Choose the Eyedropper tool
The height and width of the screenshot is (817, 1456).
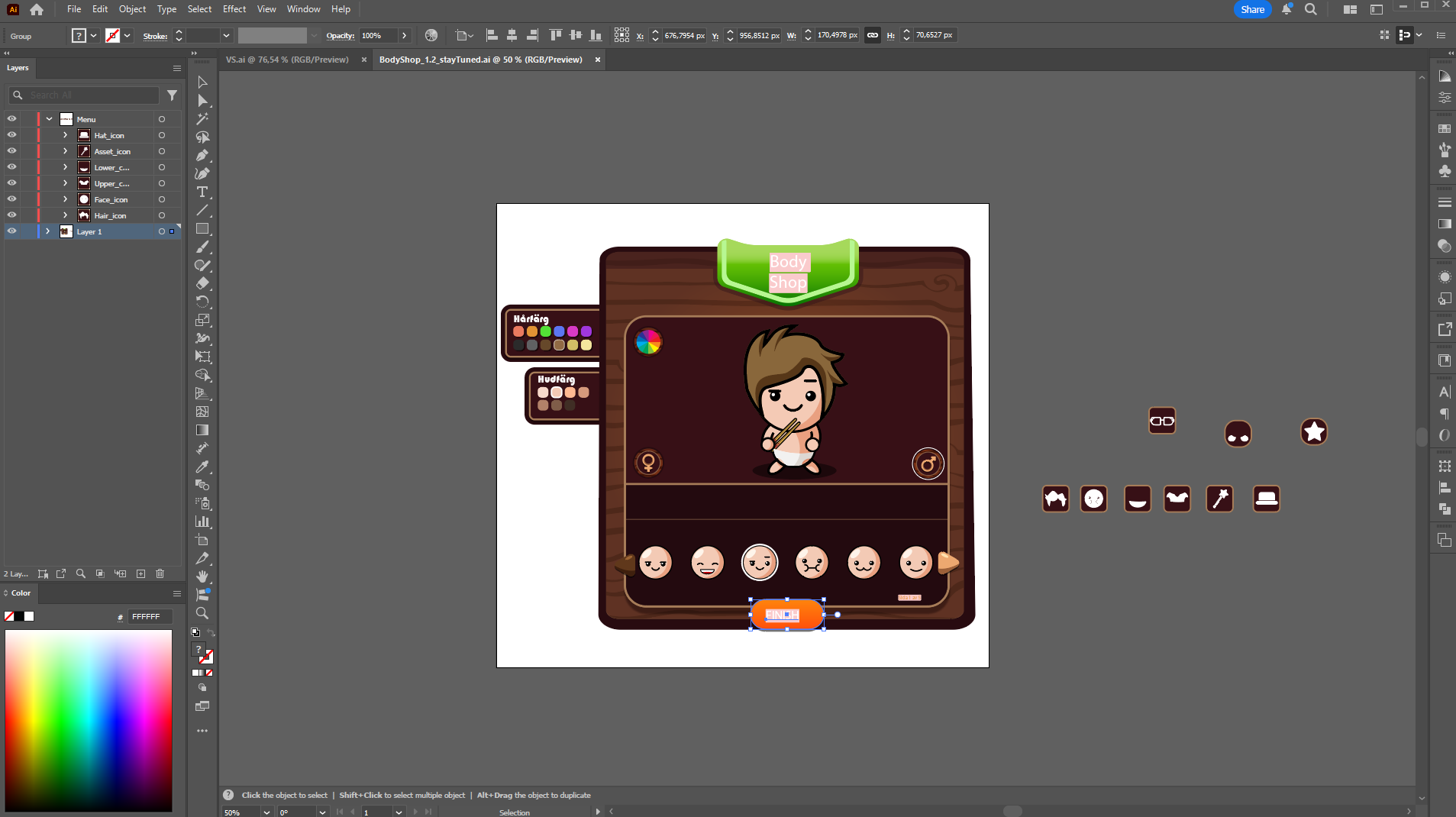click(202, 467)
